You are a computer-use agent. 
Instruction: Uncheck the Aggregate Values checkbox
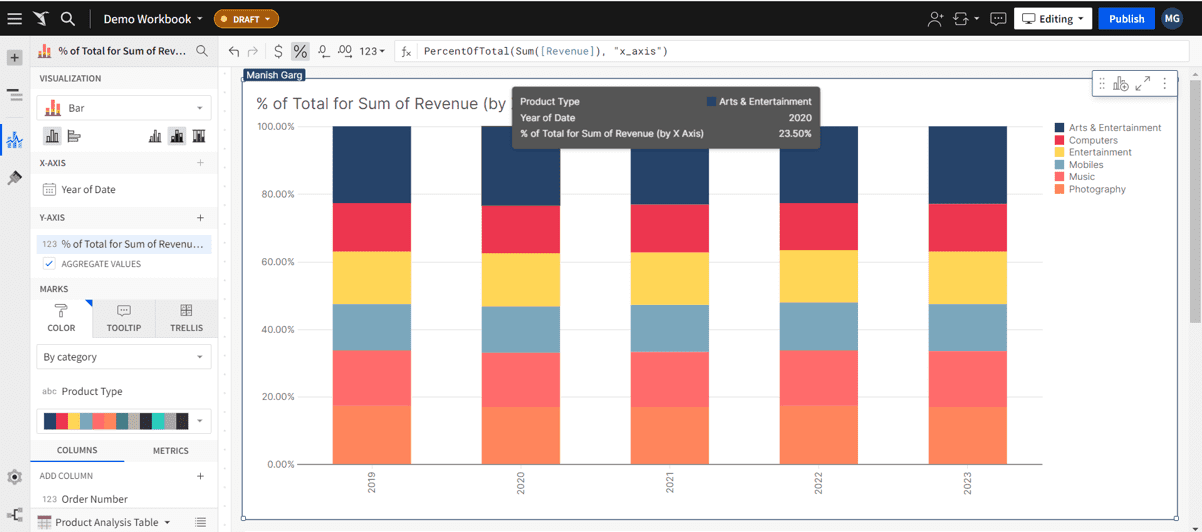coord(49,264)
